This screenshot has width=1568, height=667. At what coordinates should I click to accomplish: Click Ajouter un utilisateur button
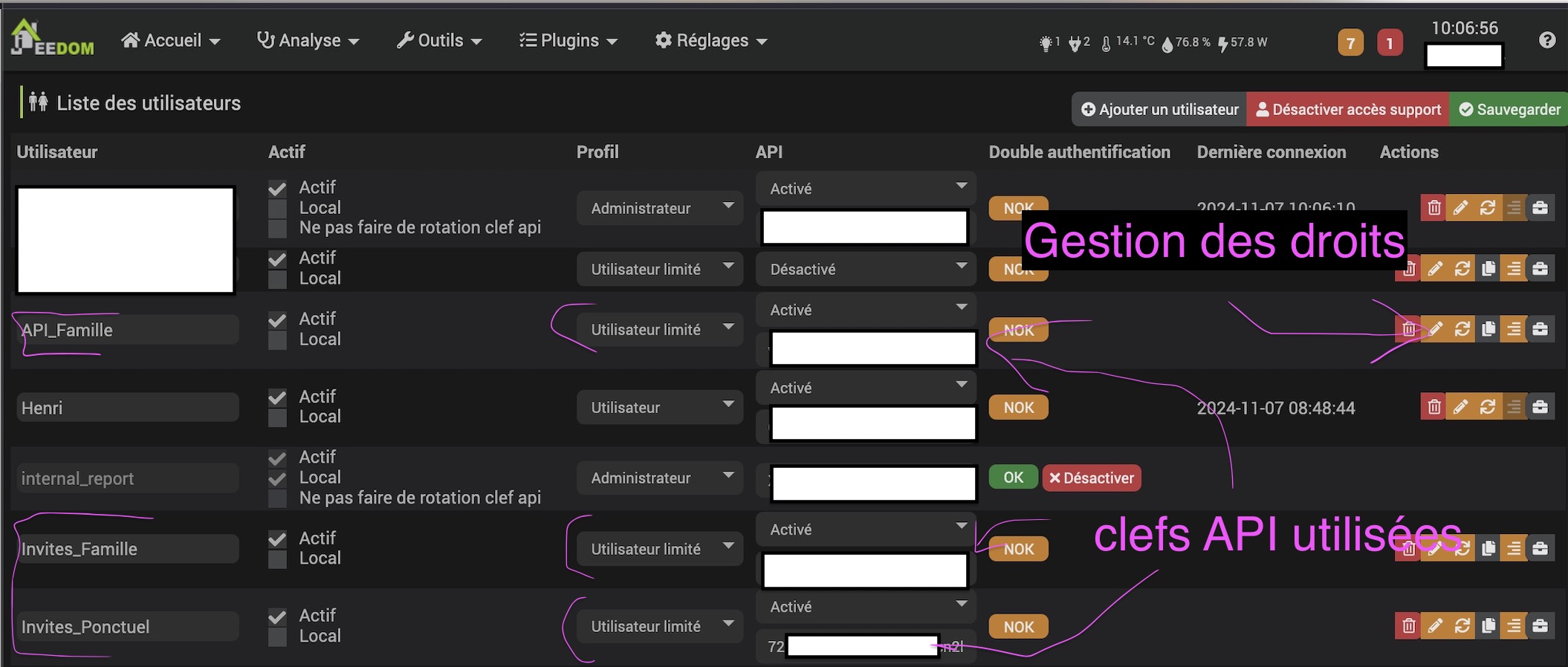[x=1159, y=110]
